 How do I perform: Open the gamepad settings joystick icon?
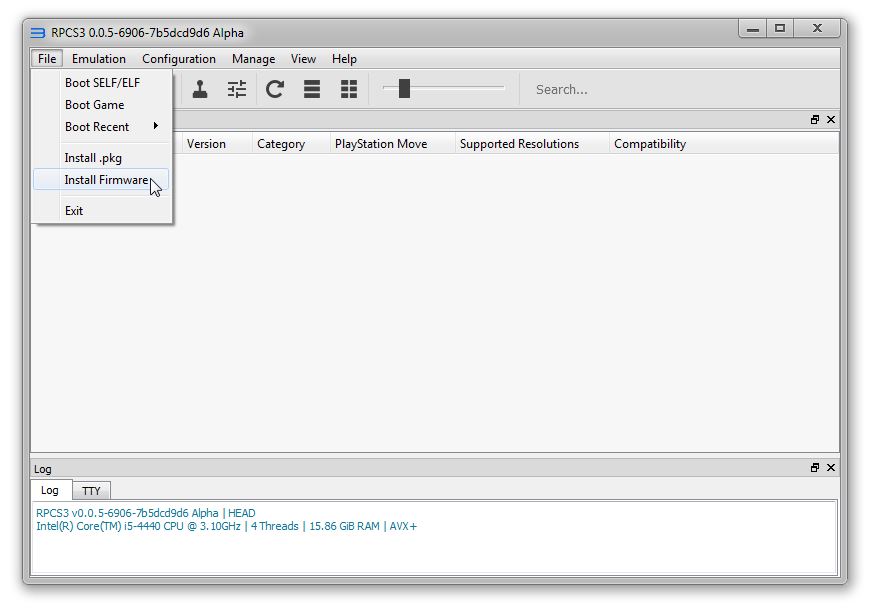(200, 89)
